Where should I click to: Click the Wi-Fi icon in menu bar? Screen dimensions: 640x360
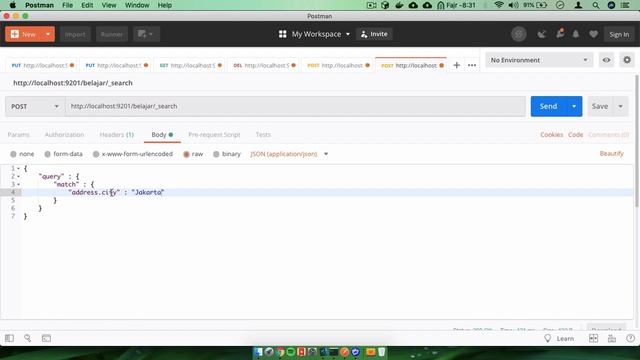pyautogui.click(x=499, y=5)
